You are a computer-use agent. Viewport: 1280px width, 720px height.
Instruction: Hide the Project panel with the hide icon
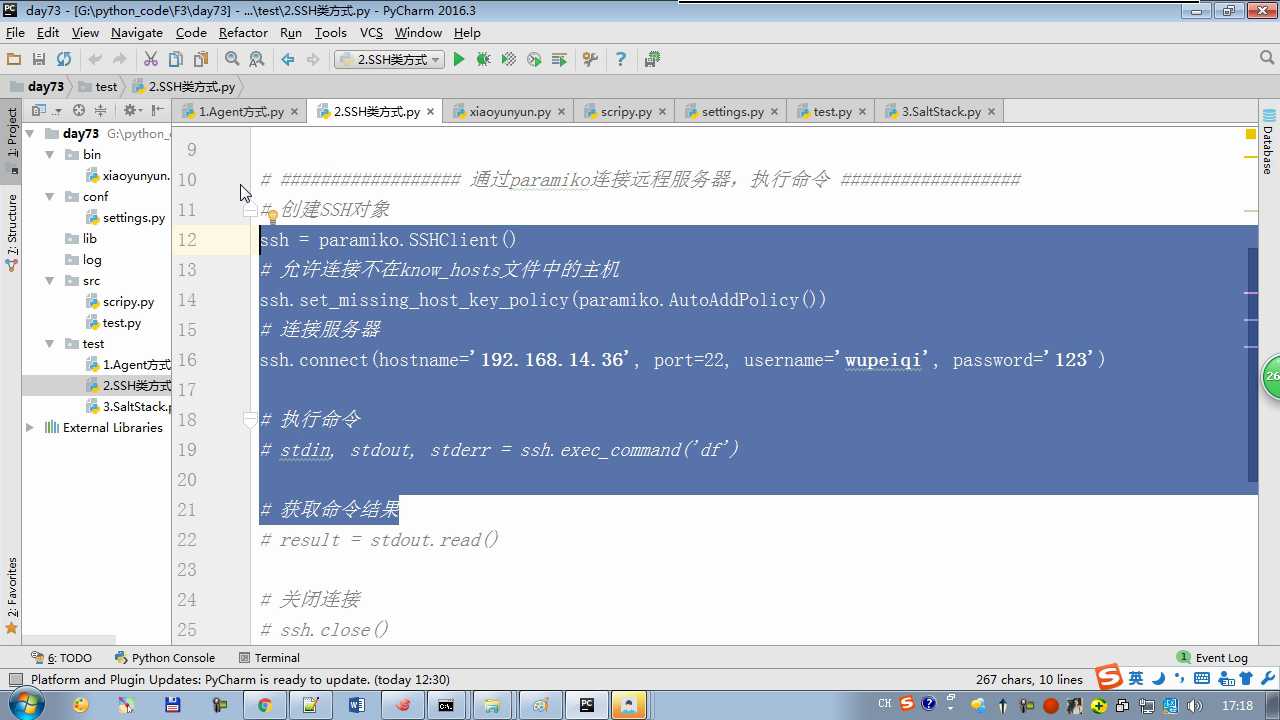157,111
